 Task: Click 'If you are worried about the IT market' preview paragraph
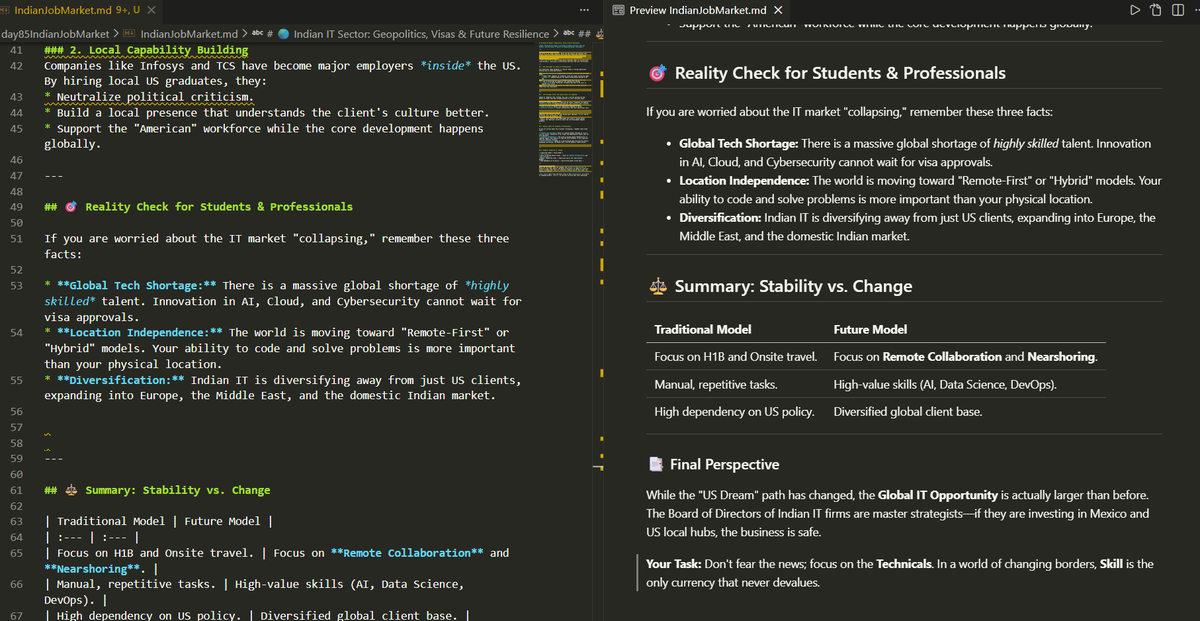click(849, 112)
